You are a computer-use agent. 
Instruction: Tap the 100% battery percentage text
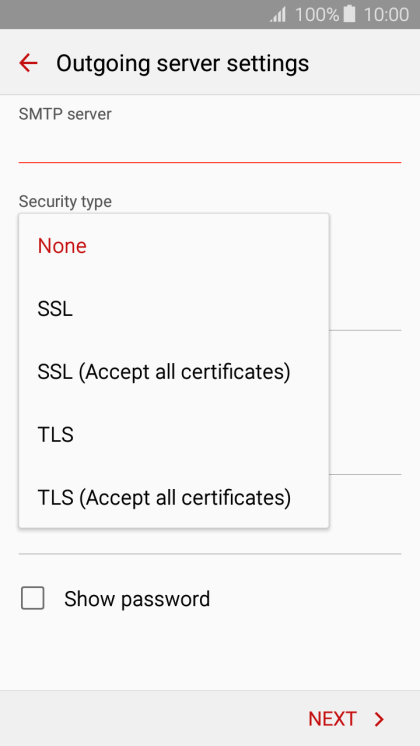(317, 14)
